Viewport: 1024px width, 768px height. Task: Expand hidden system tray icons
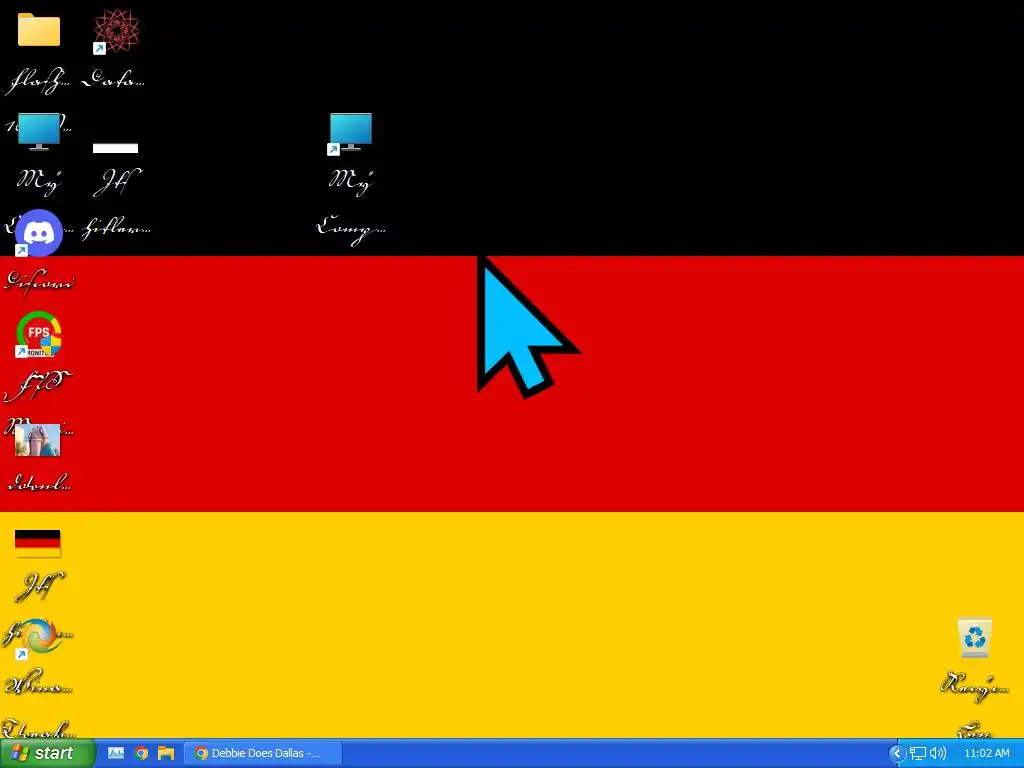click(897, 754)
